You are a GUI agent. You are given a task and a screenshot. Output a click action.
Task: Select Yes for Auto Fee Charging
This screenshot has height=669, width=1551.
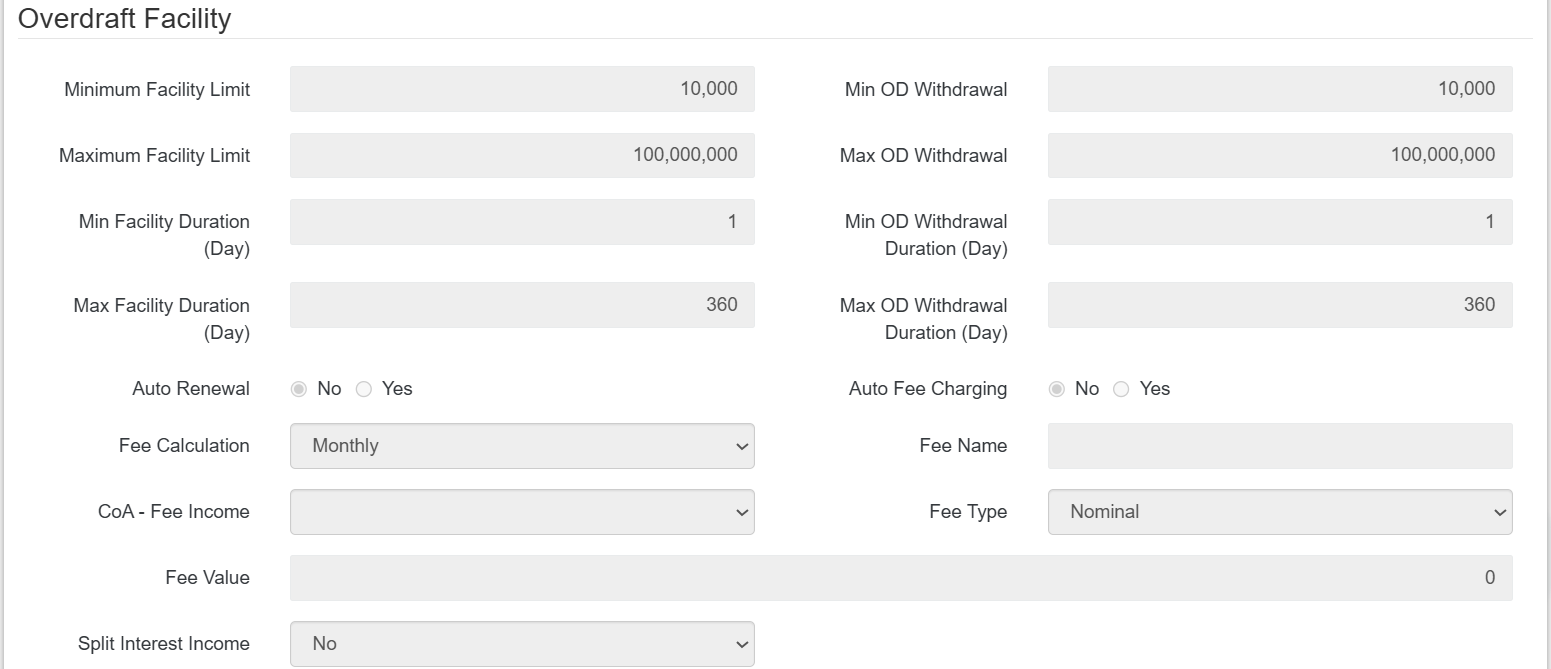pos(1122,389)
